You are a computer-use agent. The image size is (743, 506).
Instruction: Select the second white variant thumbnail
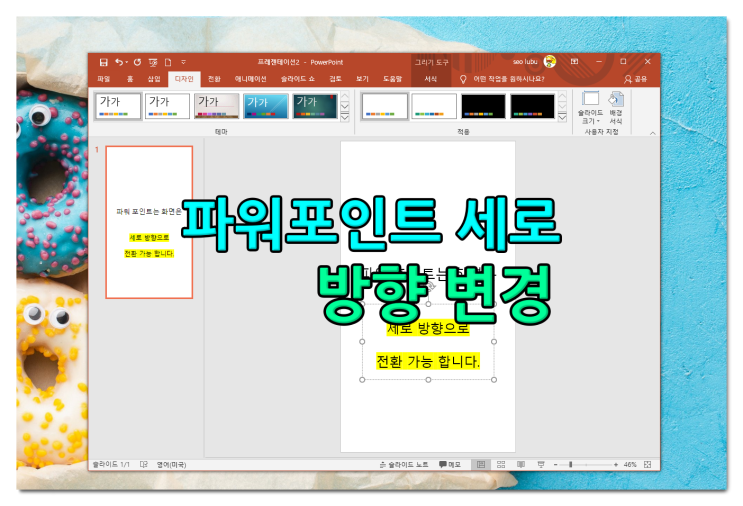434,106
